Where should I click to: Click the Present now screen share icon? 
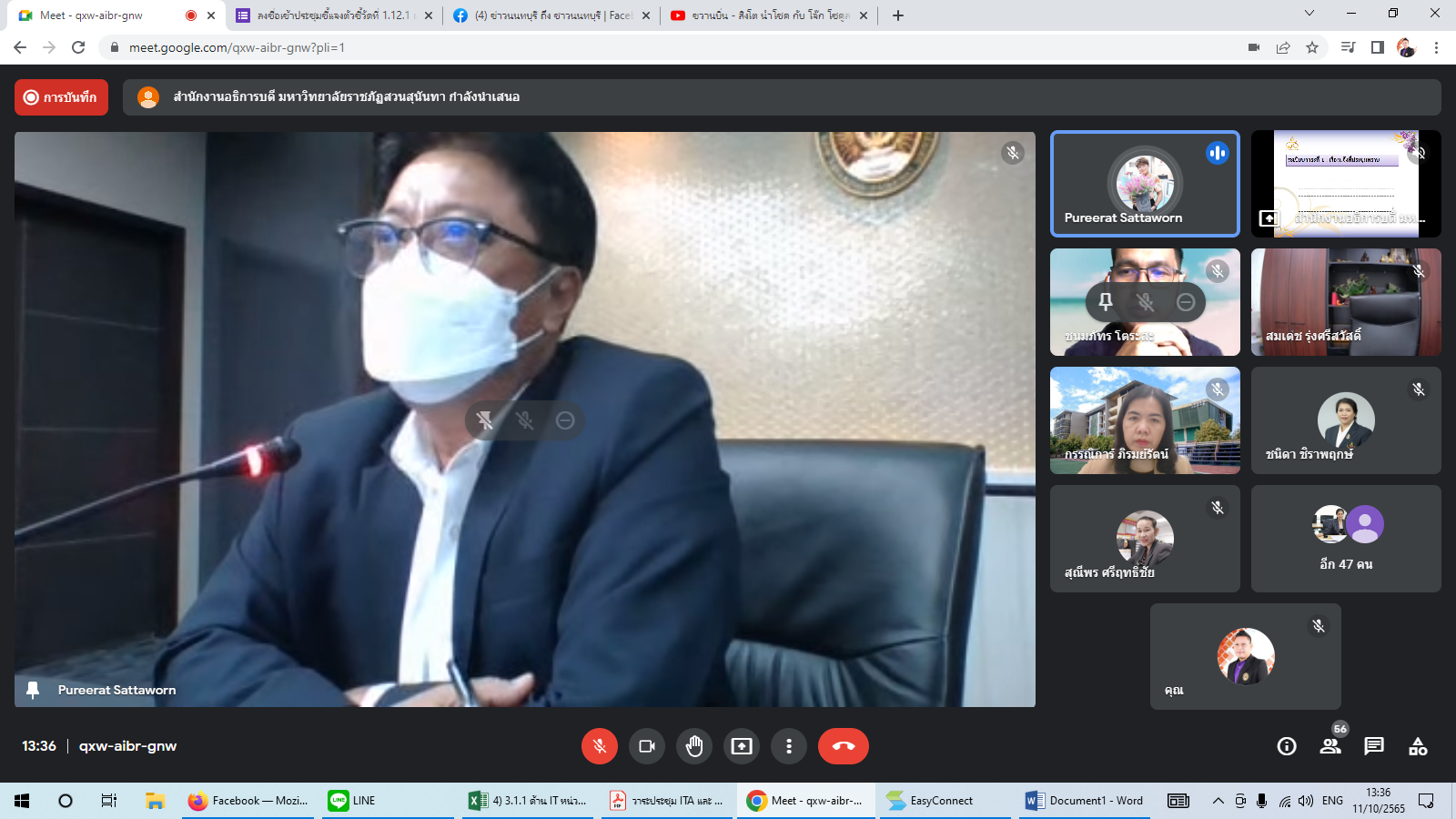742,746
